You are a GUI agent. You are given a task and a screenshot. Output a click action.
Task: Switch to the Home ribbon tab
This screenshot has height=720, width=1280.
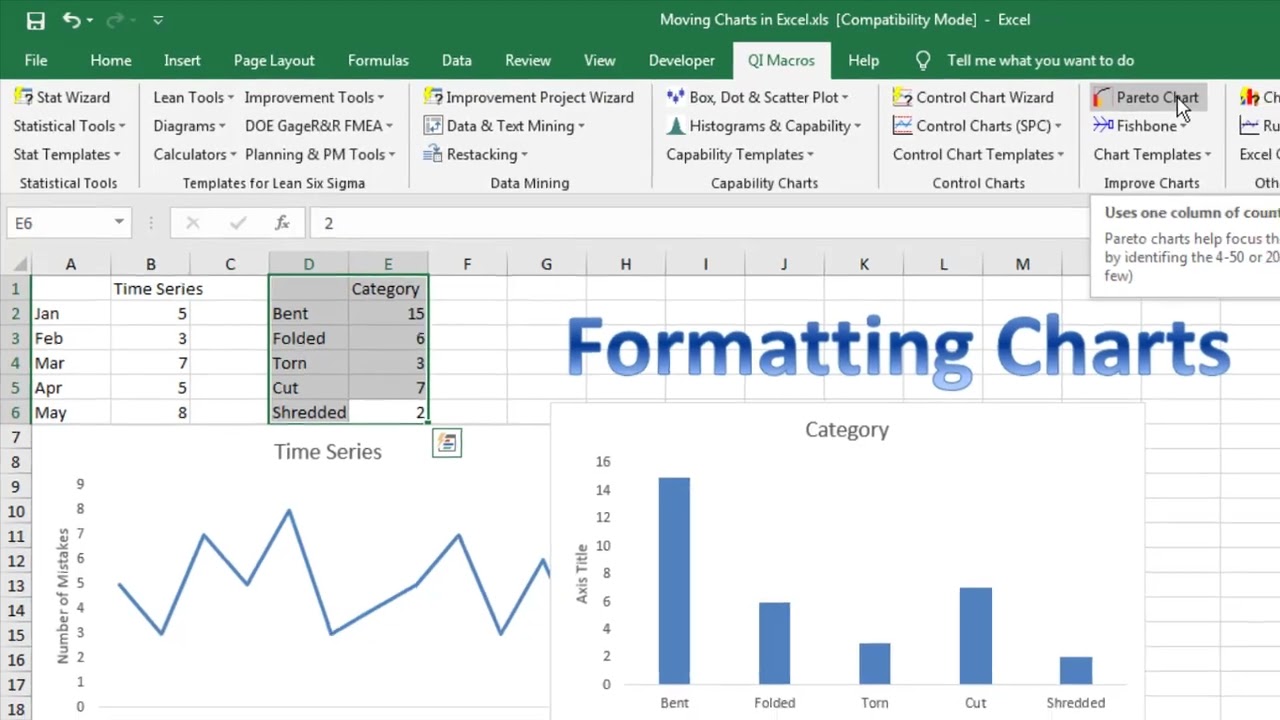click(110, 60)
